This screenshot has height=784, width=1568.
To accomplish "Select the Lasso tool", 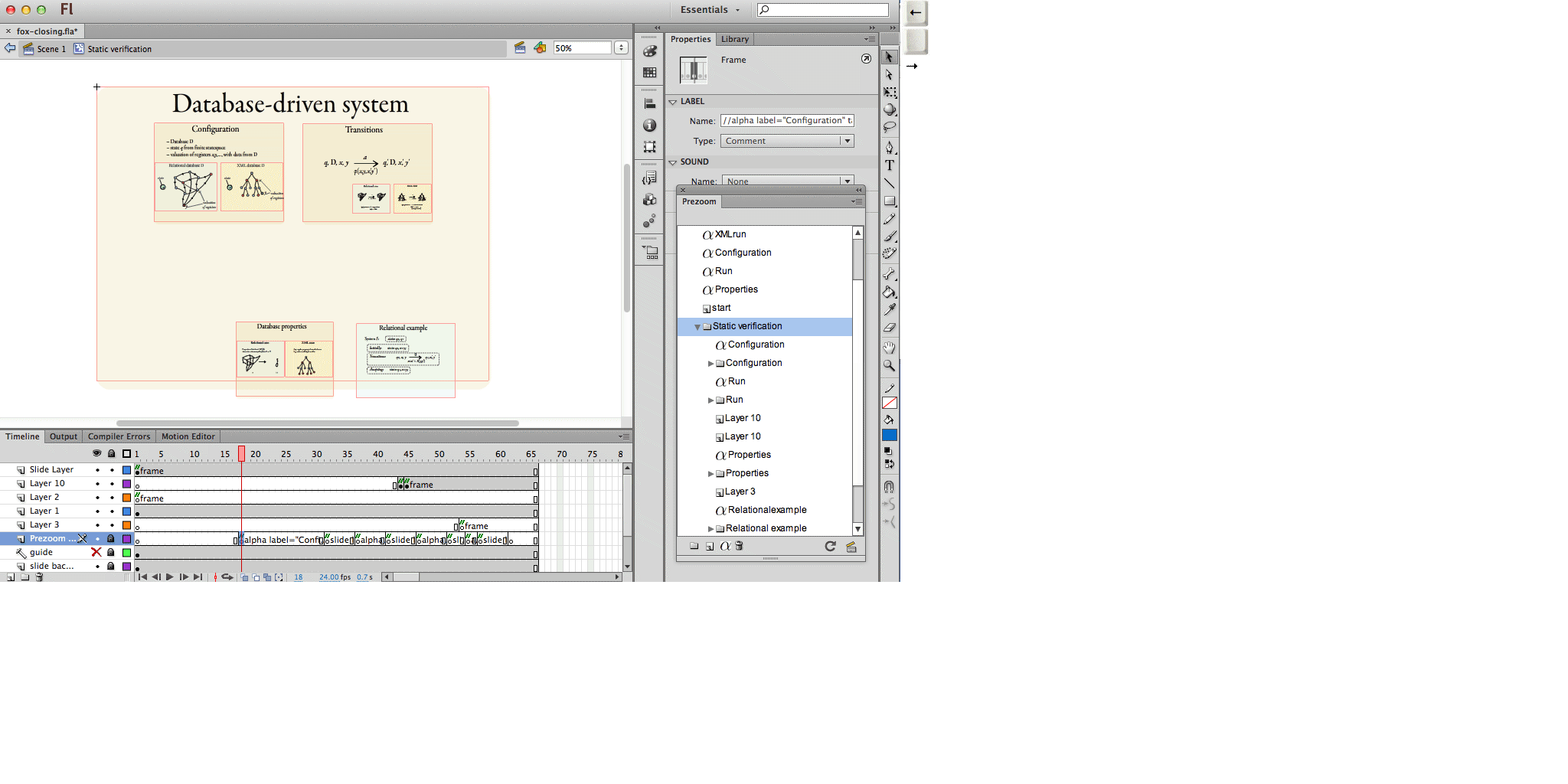I will point(889,127).
